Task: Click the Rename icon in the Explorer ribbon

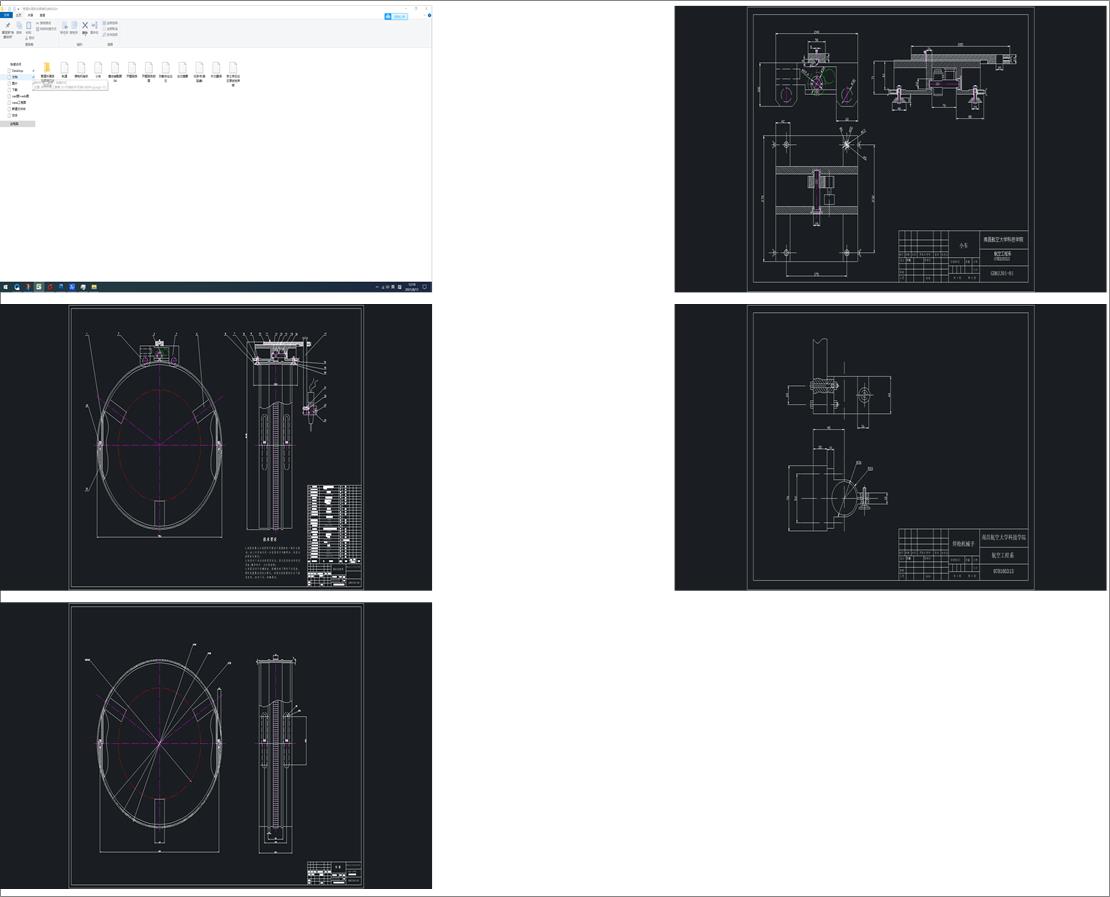Action: pyautogui.click(x=94, y=25)
